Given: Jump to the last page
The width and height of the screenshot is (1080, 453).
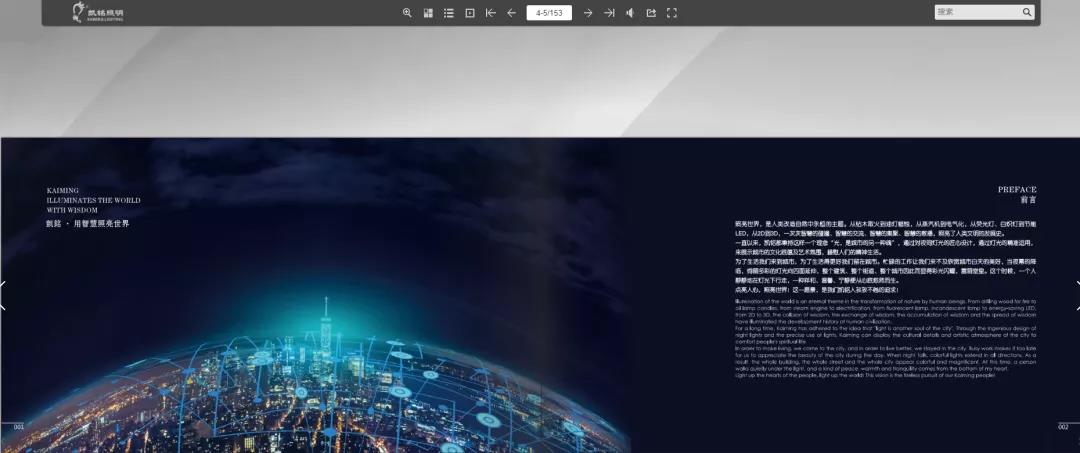Looking at the screenshot, I should [x=609, y=13].
